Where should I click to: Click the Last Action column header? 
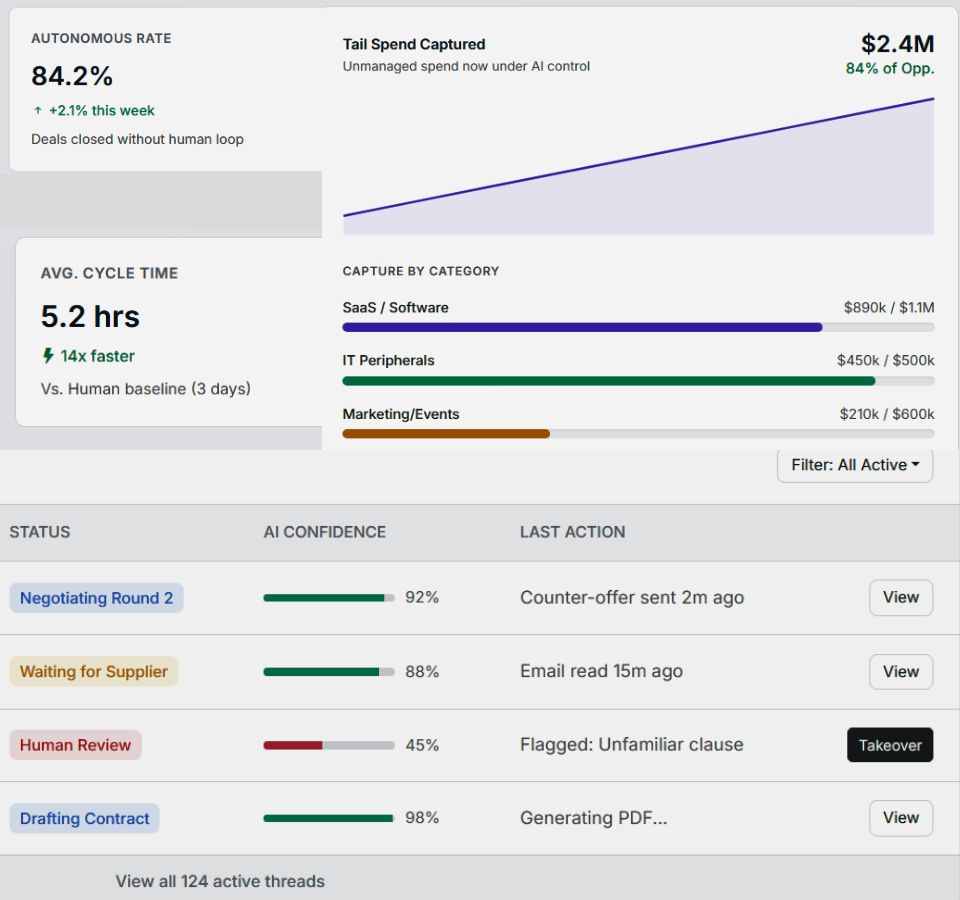pyautogui.click(x=572, y=532)
